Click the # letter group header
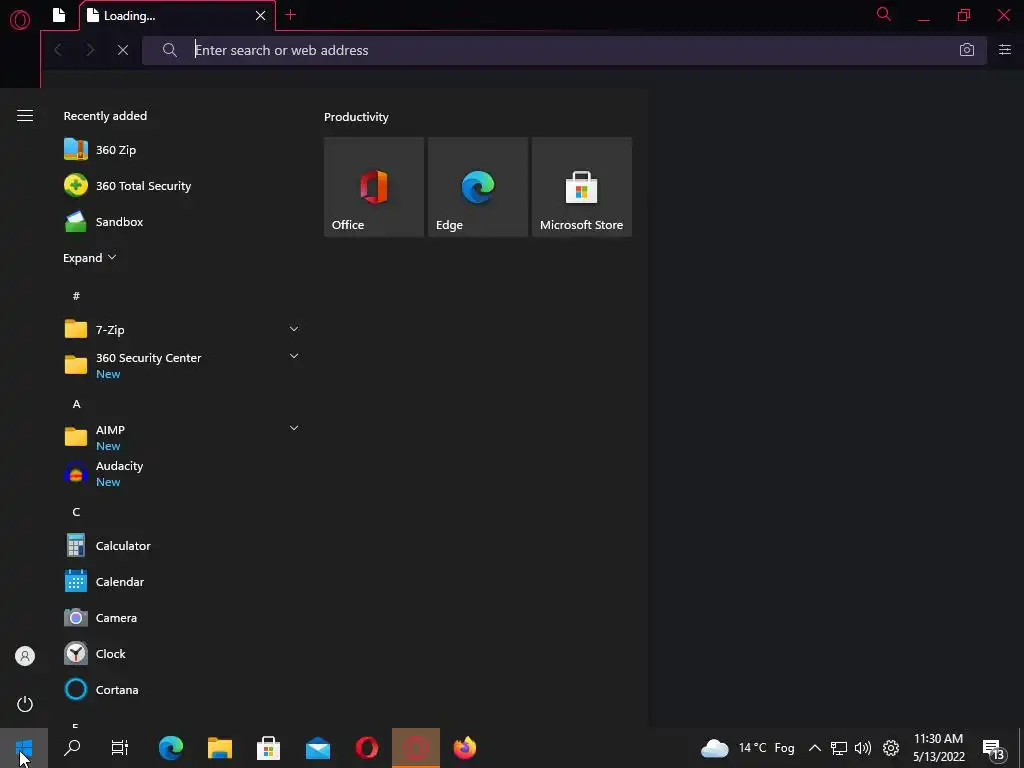This screenshot has width=1024, height=768. pyautogui.click(x=76, y=296)
